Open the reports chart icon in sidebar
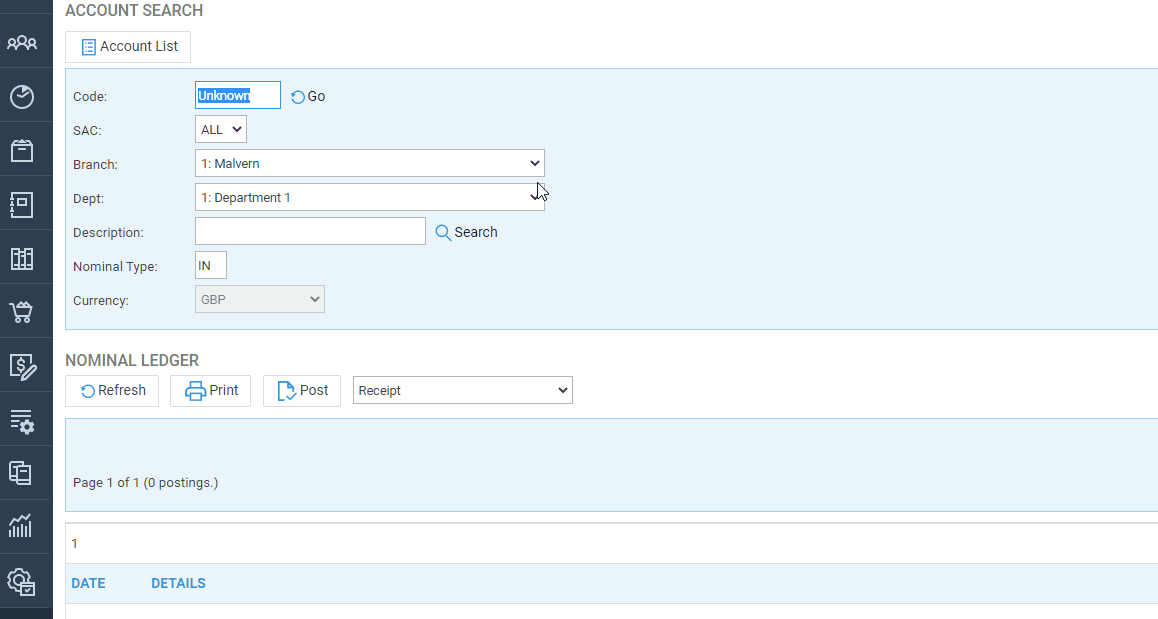 coord(21,526)
